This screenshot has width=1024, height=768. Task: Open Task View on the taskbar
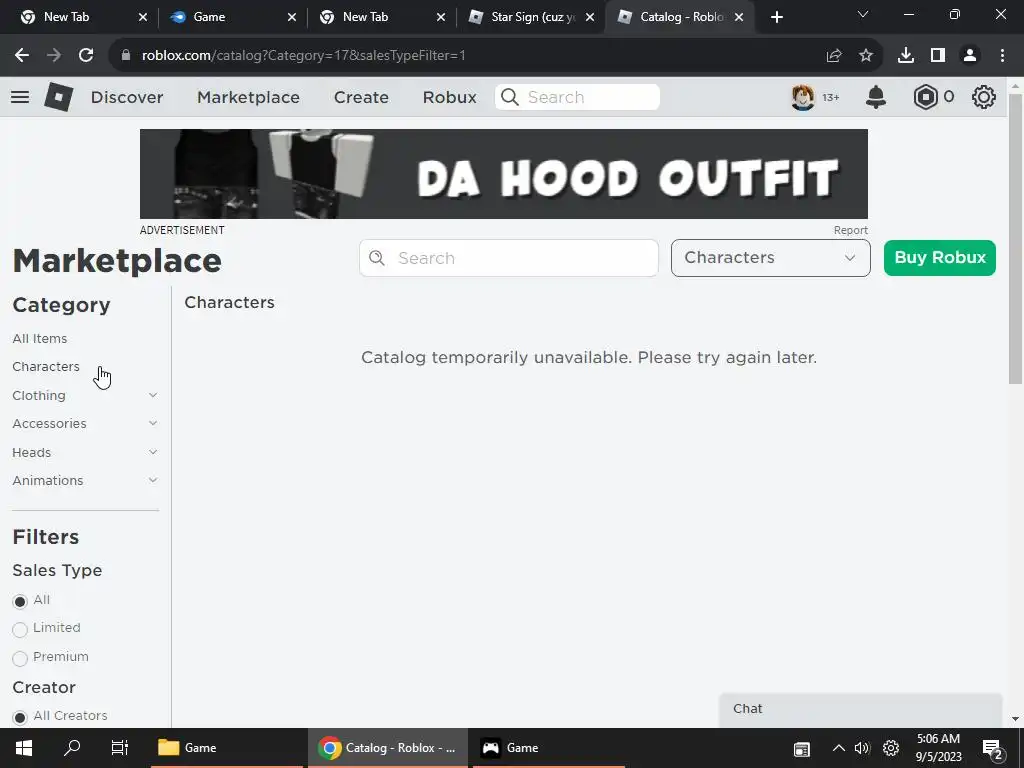(x=120, y=748)
